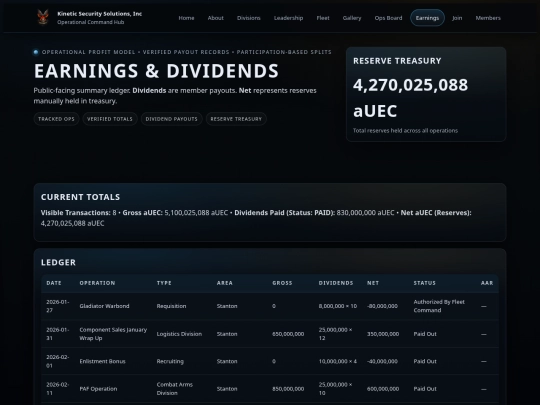Select the active Earnings tab

point(427,18)
